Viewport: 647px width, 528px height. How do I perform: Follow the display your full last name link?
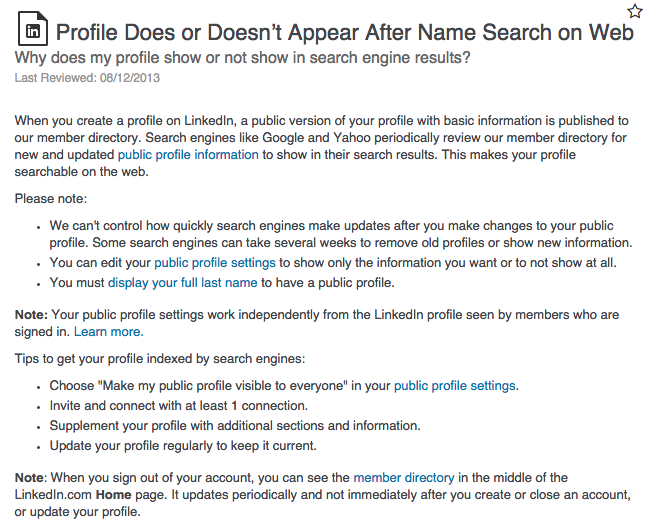point(182,283)
